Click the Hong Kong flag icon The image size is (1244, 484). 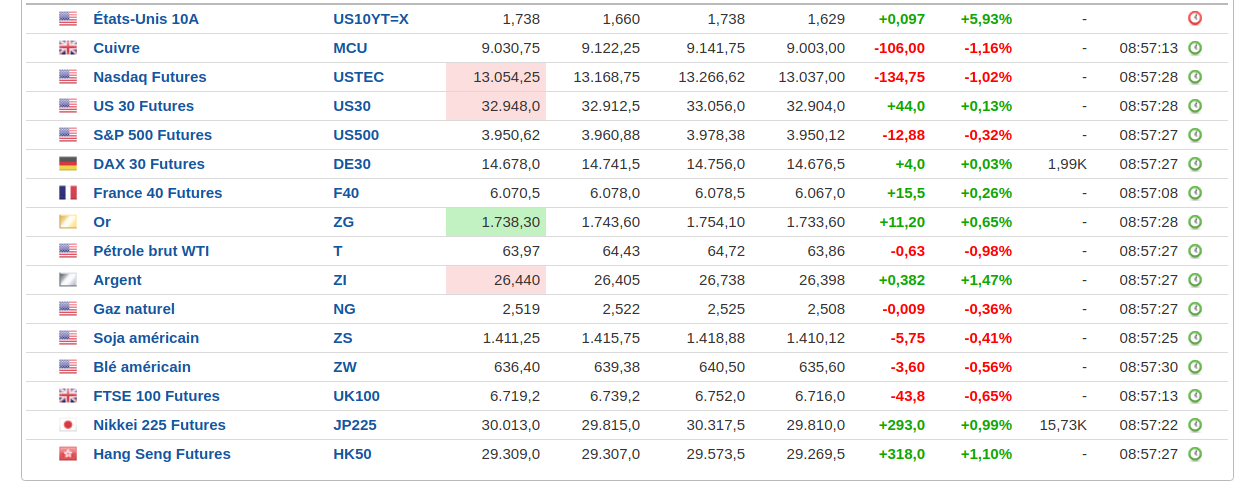tap(68, 454)
